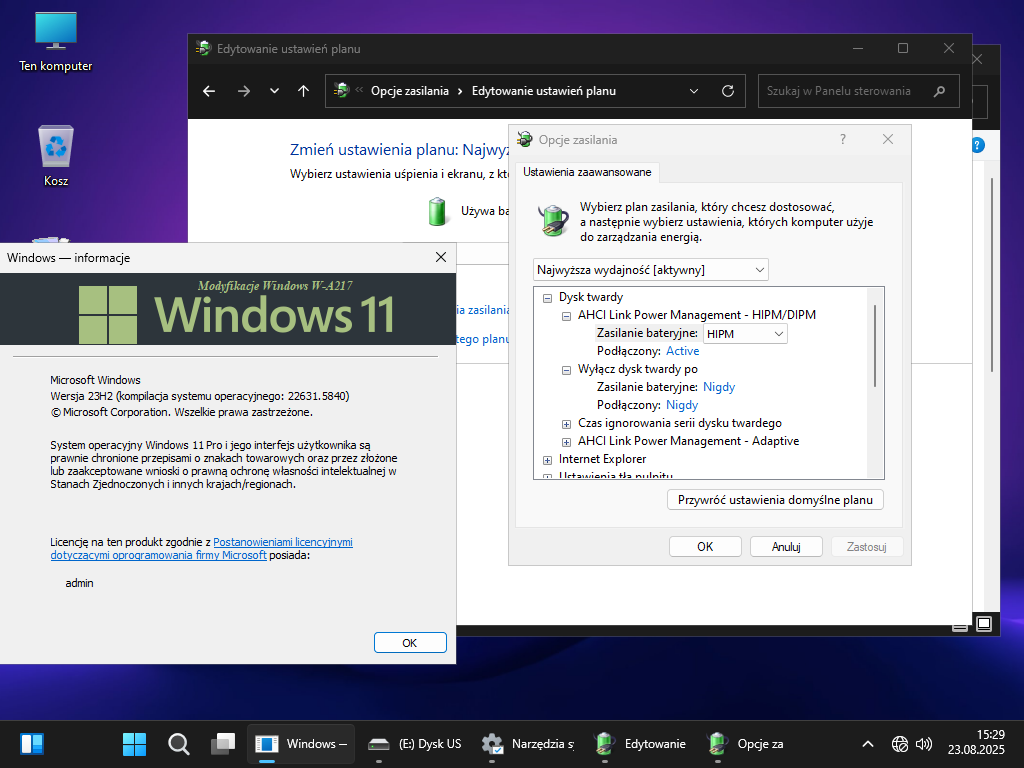Open the Najwyższa wydajność plan dropdown
The image size is (1024, 768).
click(651, 270)
